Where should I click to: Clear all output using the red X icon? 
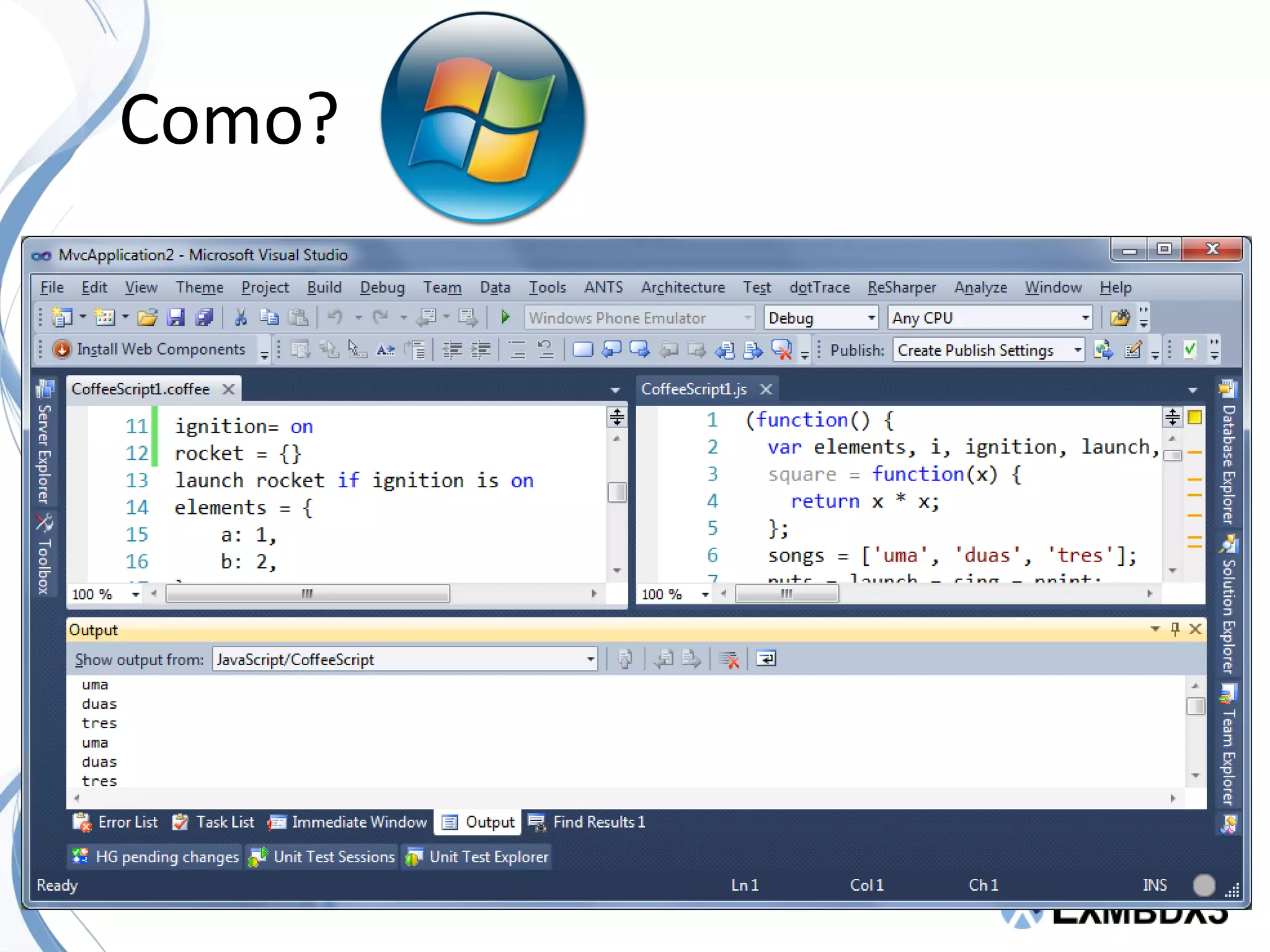[x=729, y=659]
